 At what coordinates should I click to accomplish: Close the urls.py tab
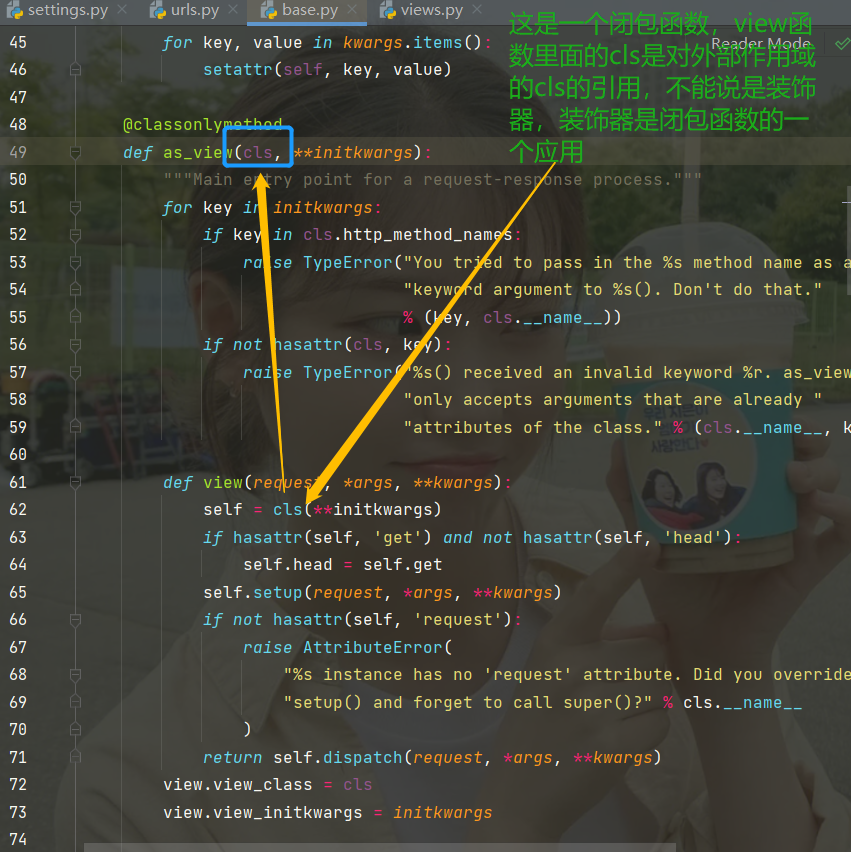233,9
